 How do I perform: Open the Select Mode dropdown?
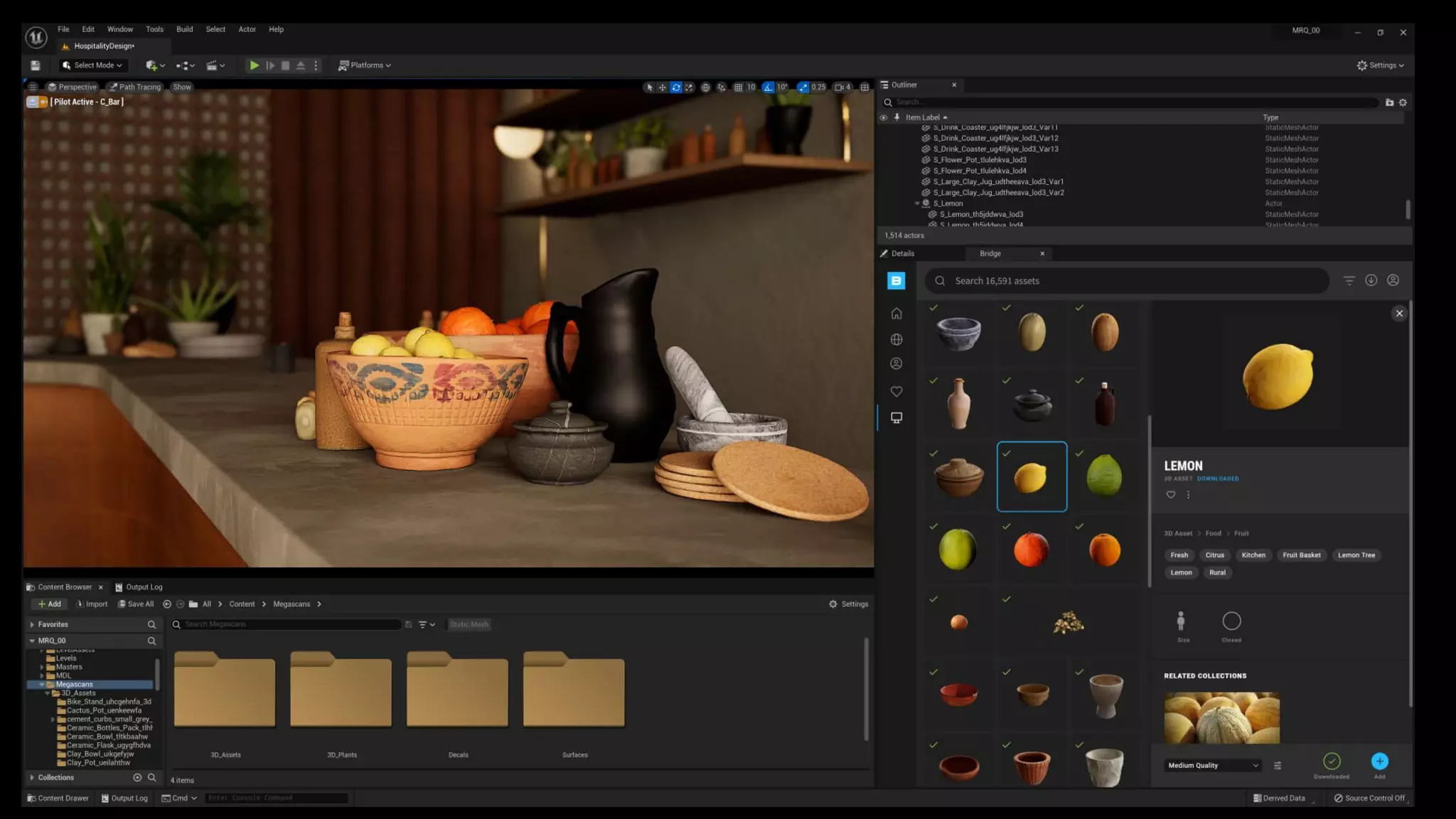click(x=92, y=65)
